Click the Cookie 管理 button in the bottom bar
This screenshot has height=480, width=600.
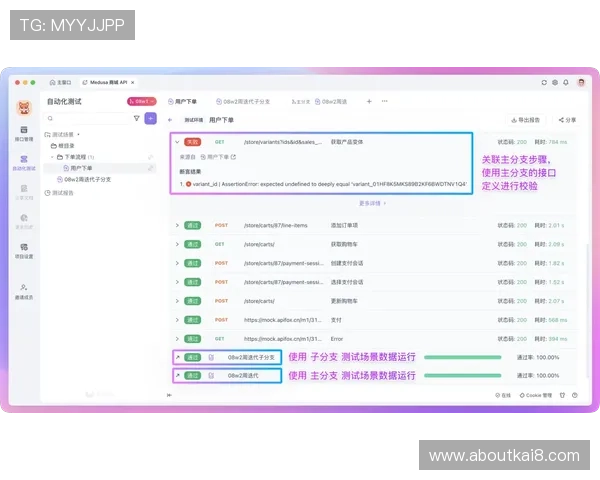click(x=536, y=395)
